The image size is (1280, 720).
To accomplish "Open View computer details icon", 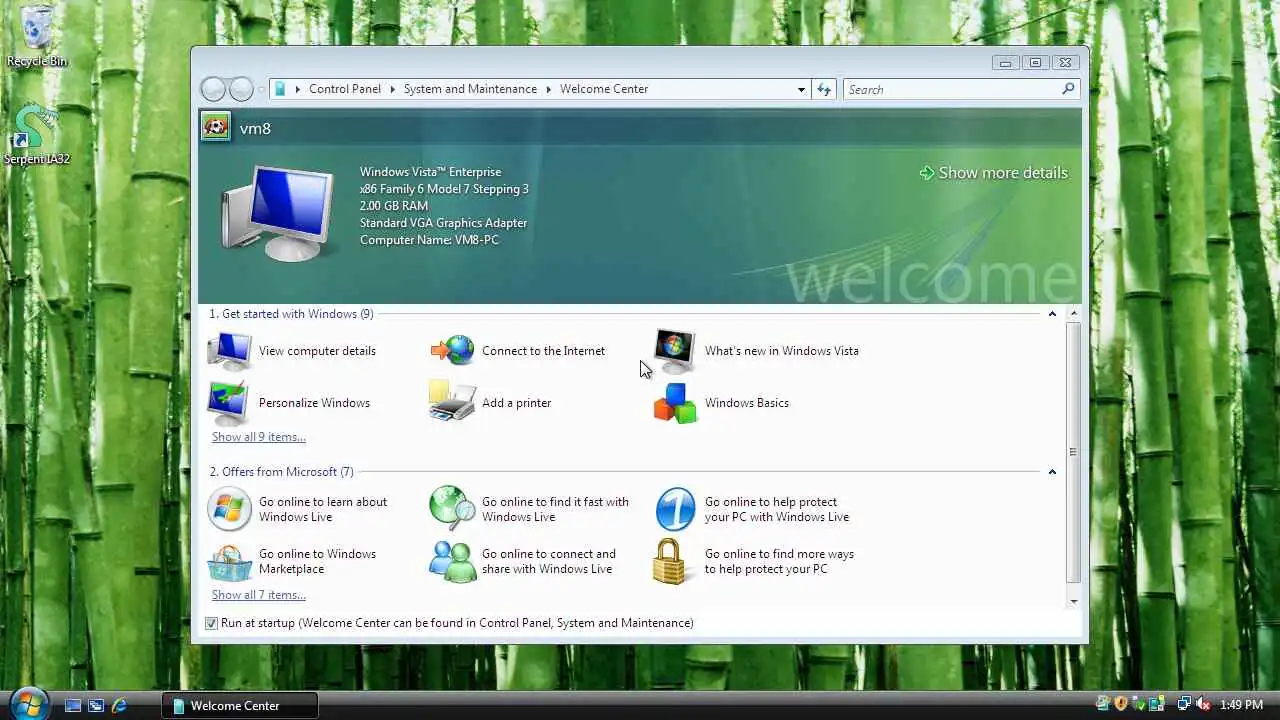I will pos(230,351).
